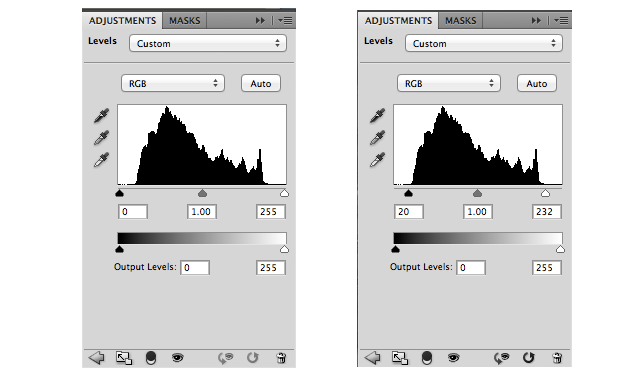Switch right panel to expanded view icon
The width and height of the screenshot is (640, 392).
tap(400, 358)
